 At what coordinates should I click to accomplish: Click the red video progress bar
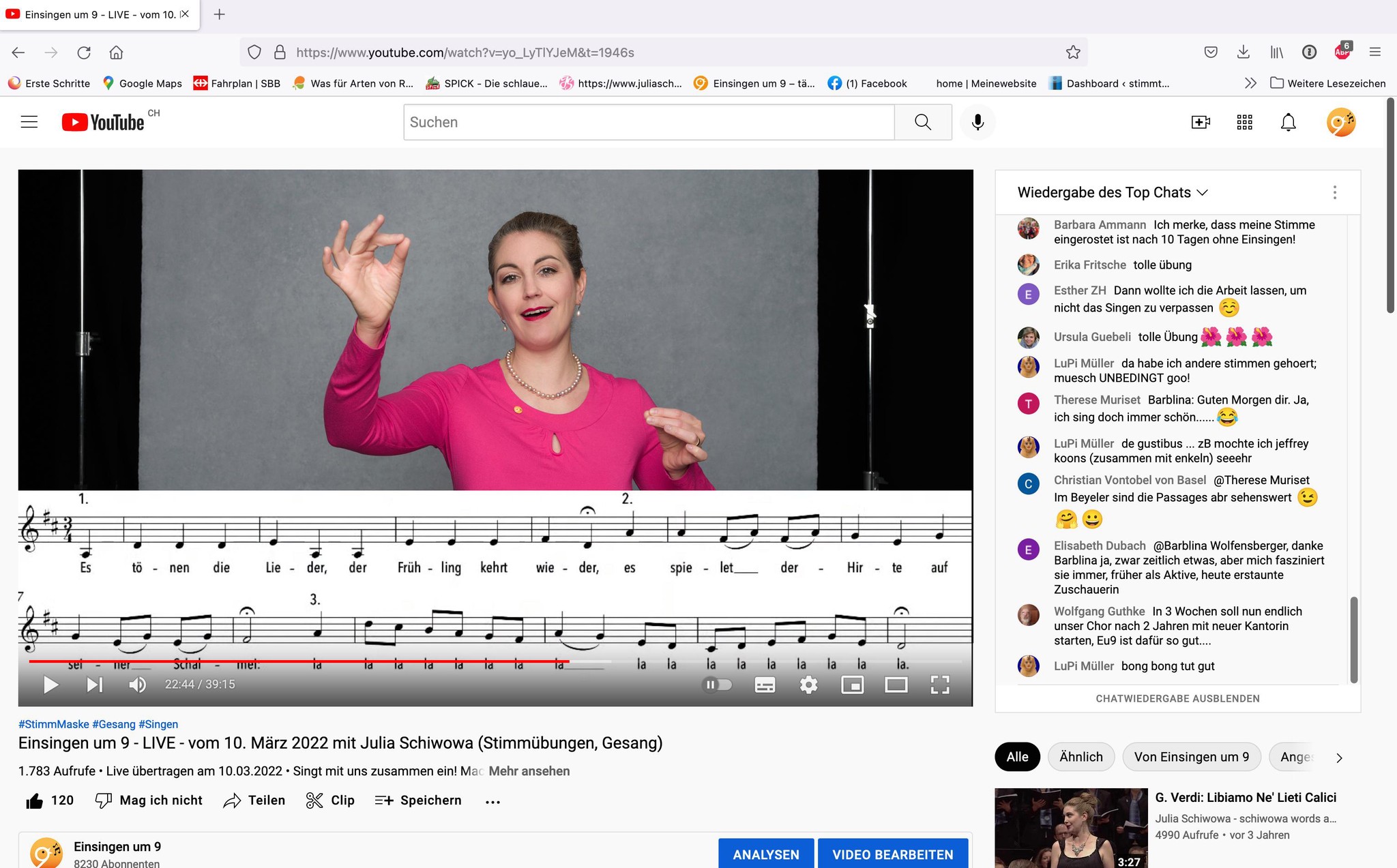pyautogui.click(x=300, y=661)
